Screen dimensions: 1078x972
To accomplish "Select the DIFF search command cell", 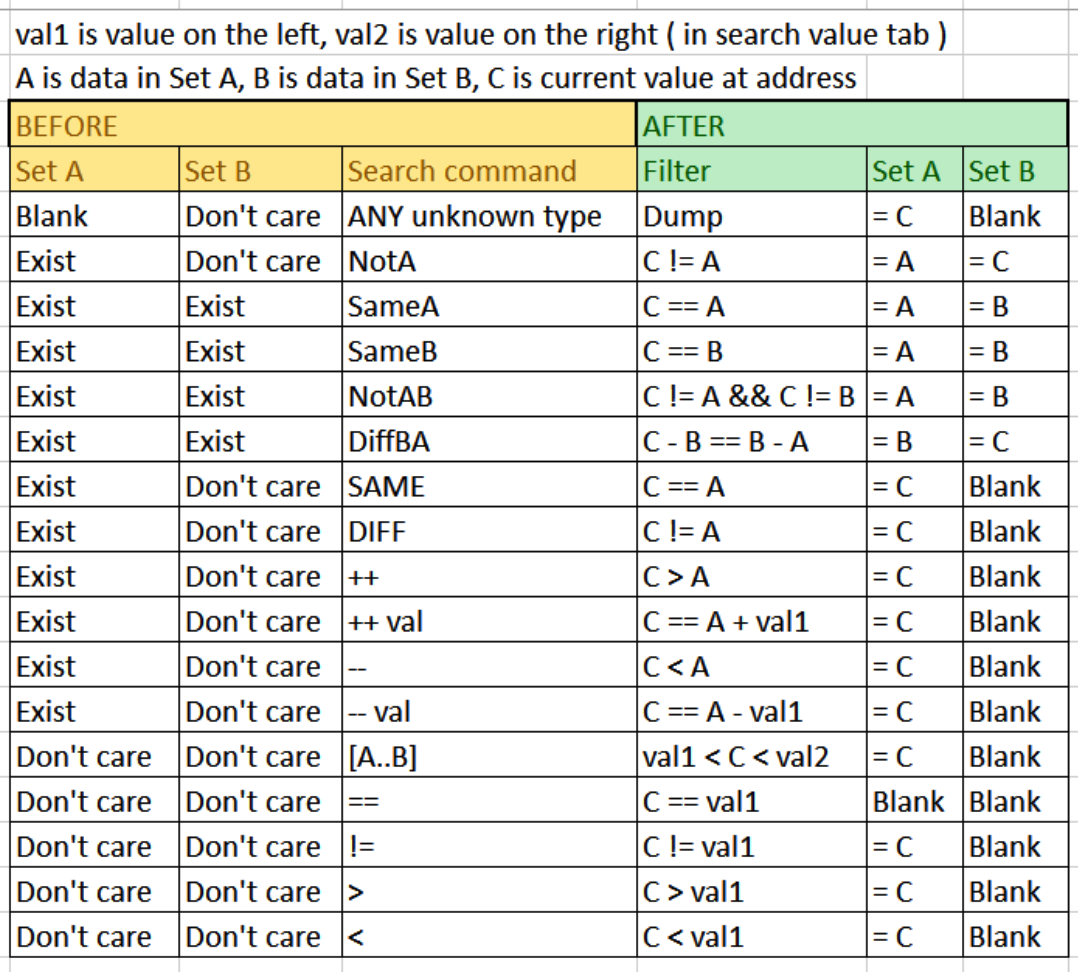I will pos(489,530).
